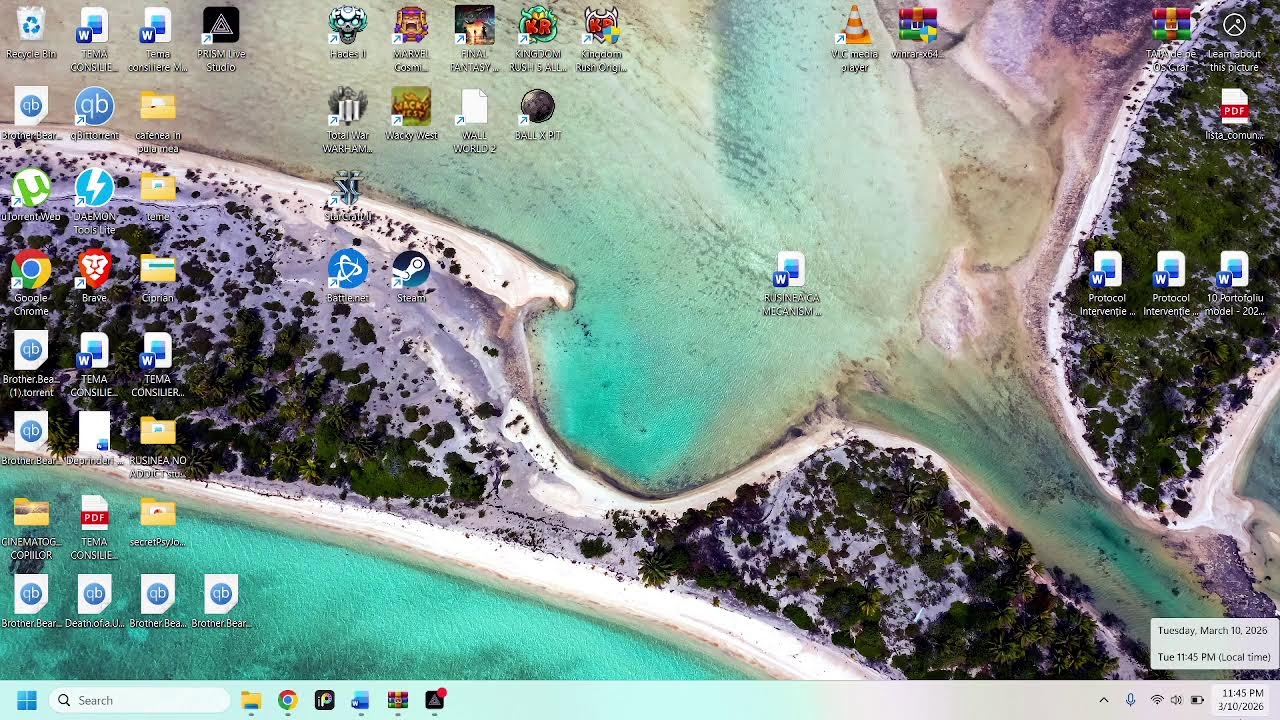Select Kingdom Rush Origins shortcut
The width and height of the screenshot is (1280, 720).
[601, 39]
